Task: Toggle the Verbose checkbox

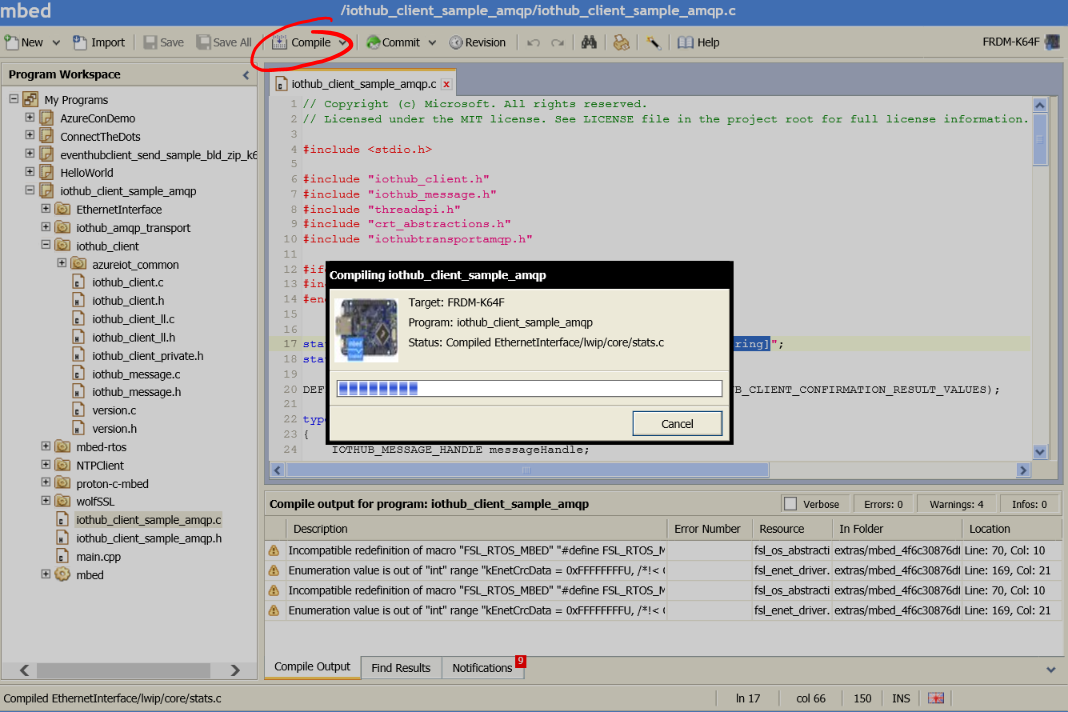Action: pos(790,504)
